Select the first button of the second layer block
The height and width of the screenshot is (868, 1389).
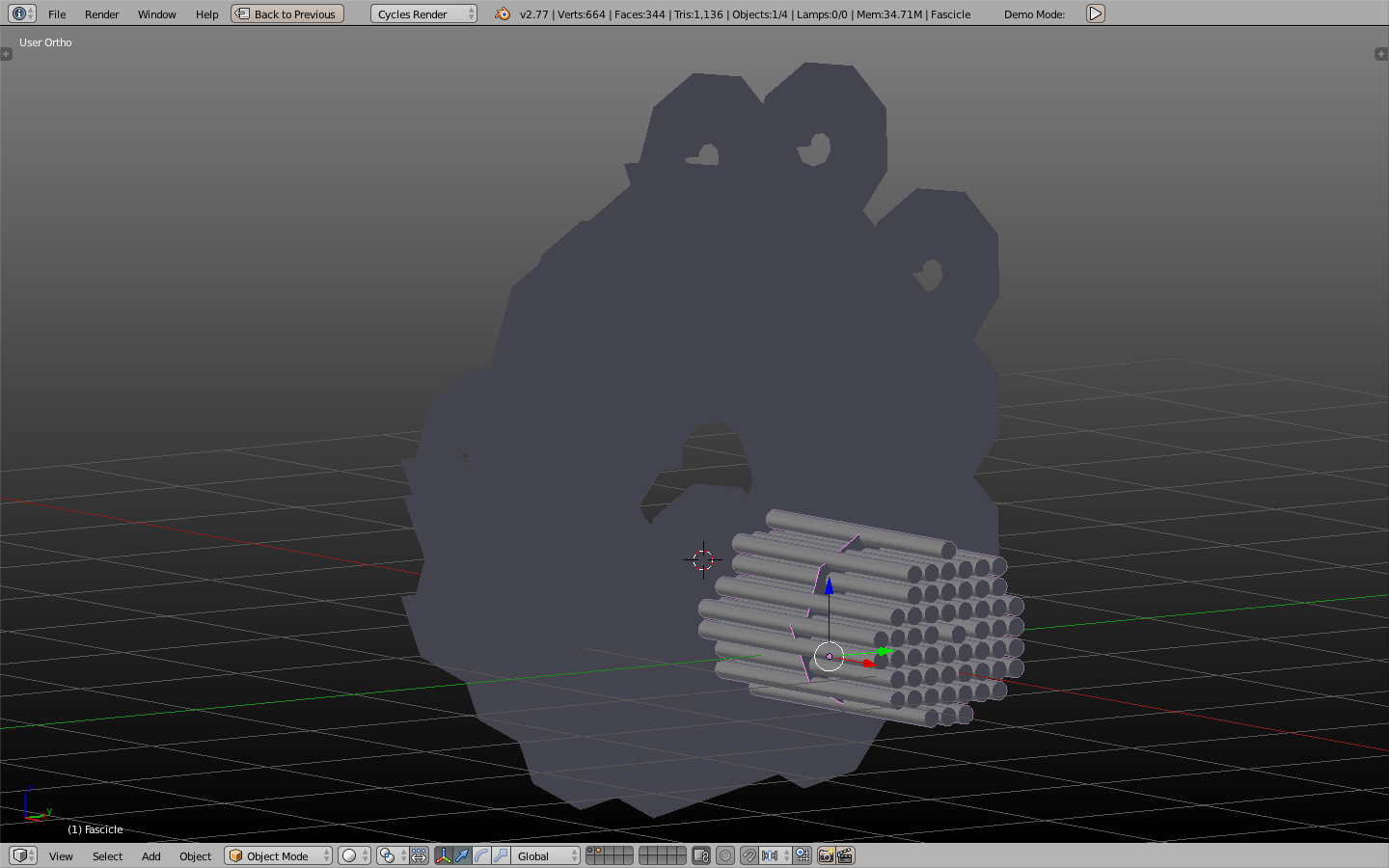(644, 852)
